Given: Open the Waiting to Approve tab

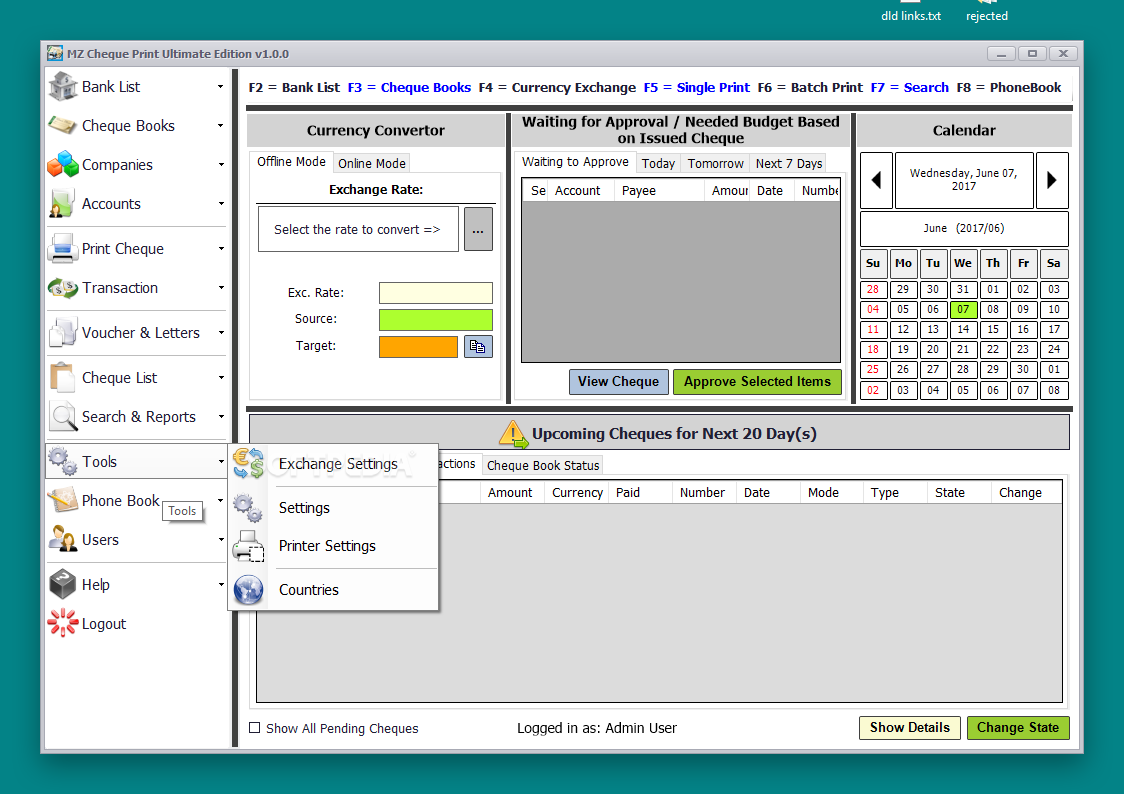Looking at the screenshot, I should click(x=575, y=162).
